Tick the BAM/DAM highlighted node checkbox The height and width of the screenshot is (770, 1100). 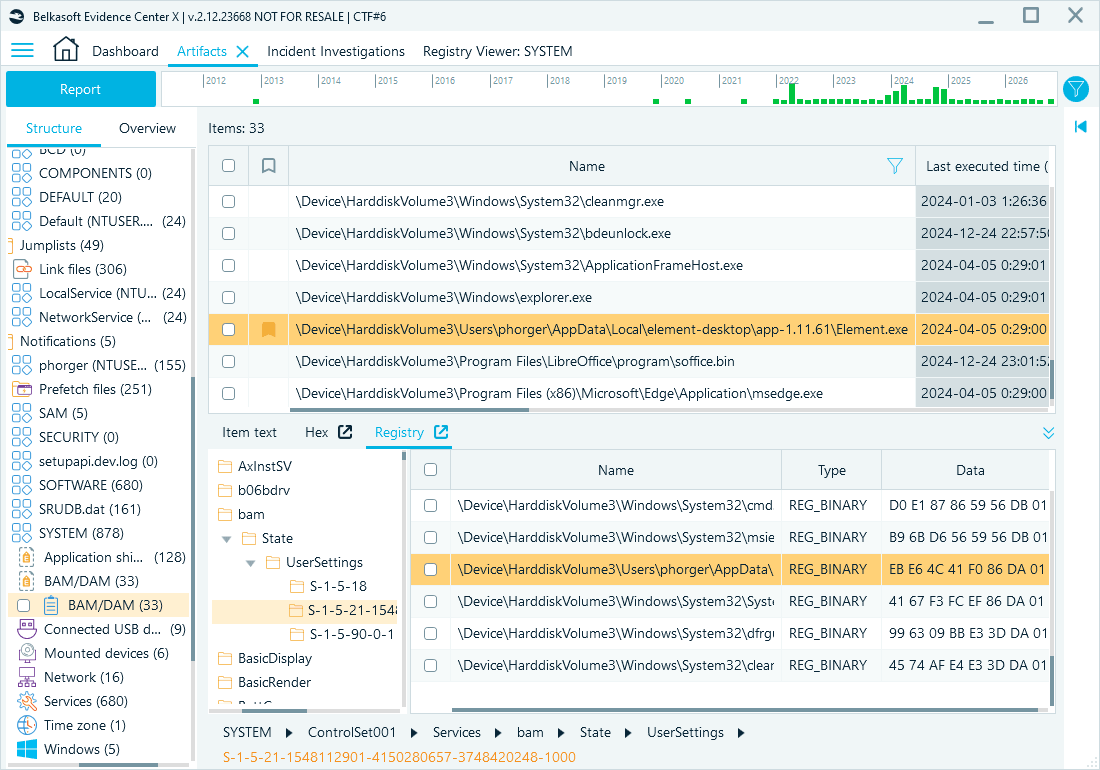coord(24,605)
